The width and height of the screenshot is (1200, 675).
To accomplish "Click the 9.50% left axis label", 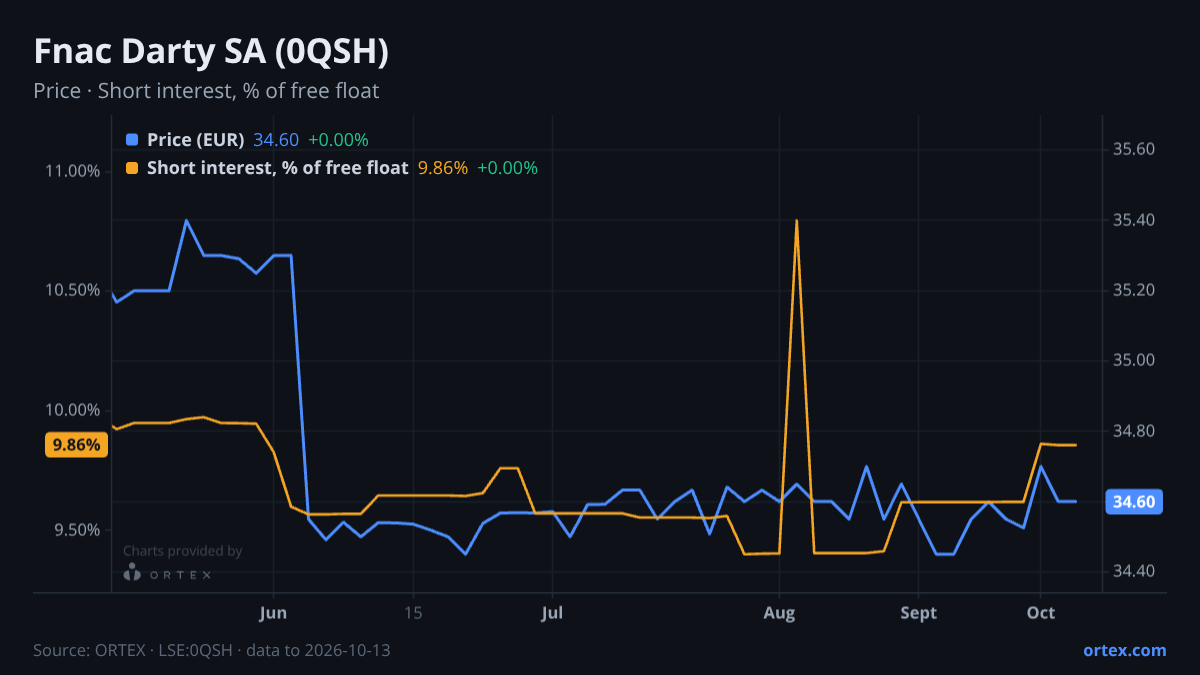I will coord(76,530).
